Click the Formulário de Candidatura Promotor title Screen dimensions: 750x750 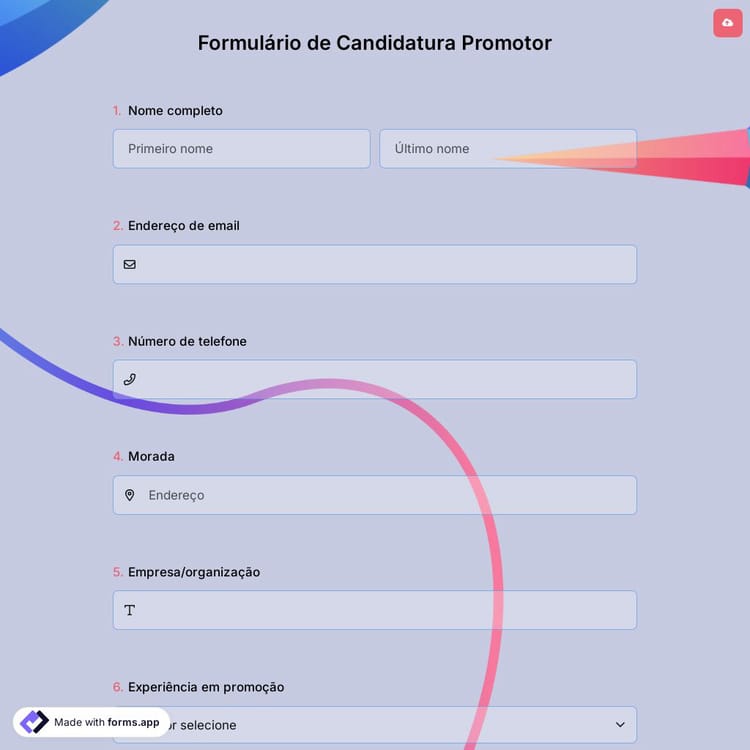pyautogui.click(x=374, y=43)
